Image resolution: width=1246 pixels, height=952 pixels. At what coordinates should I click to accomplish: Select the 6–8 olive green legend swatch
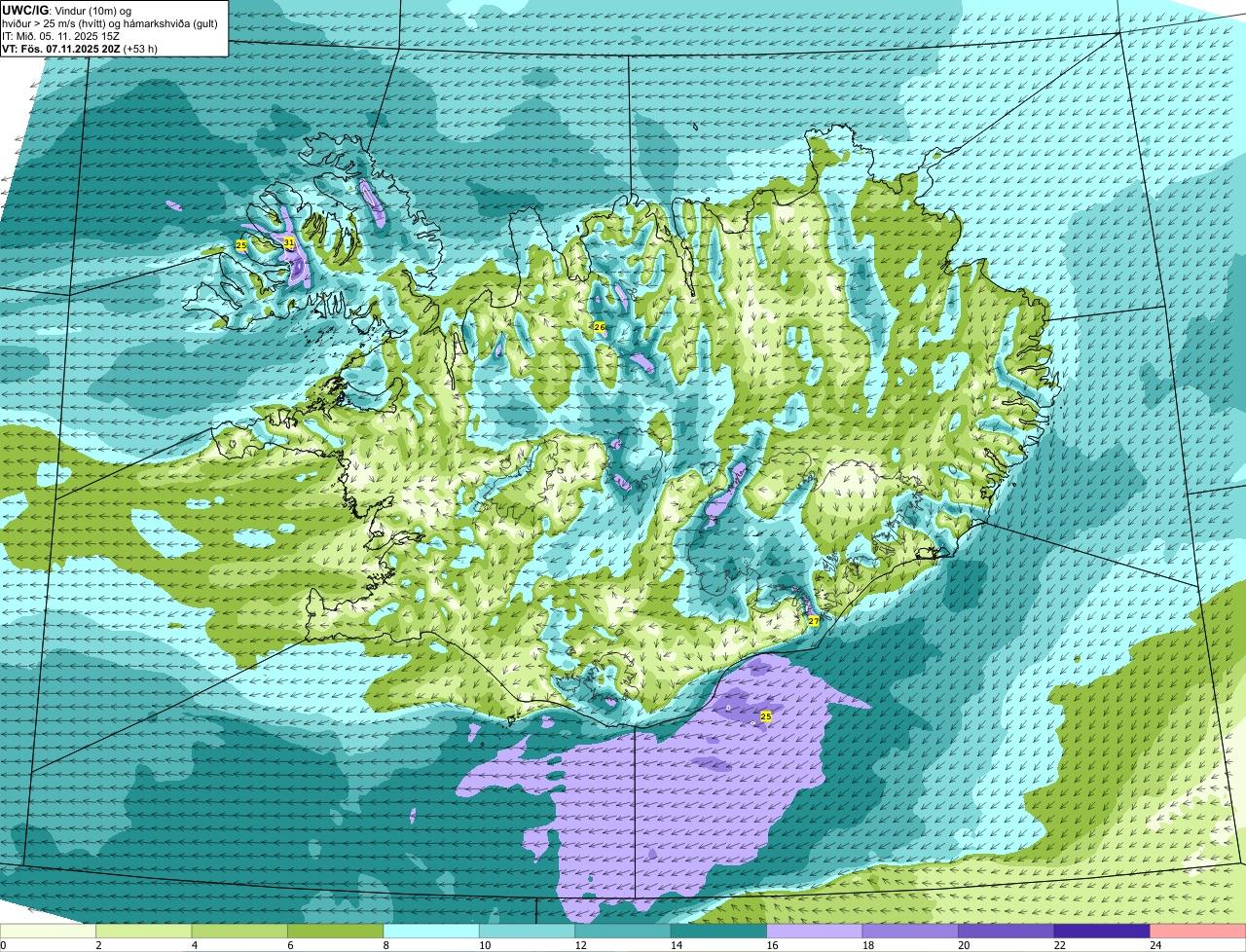(336, 931)
